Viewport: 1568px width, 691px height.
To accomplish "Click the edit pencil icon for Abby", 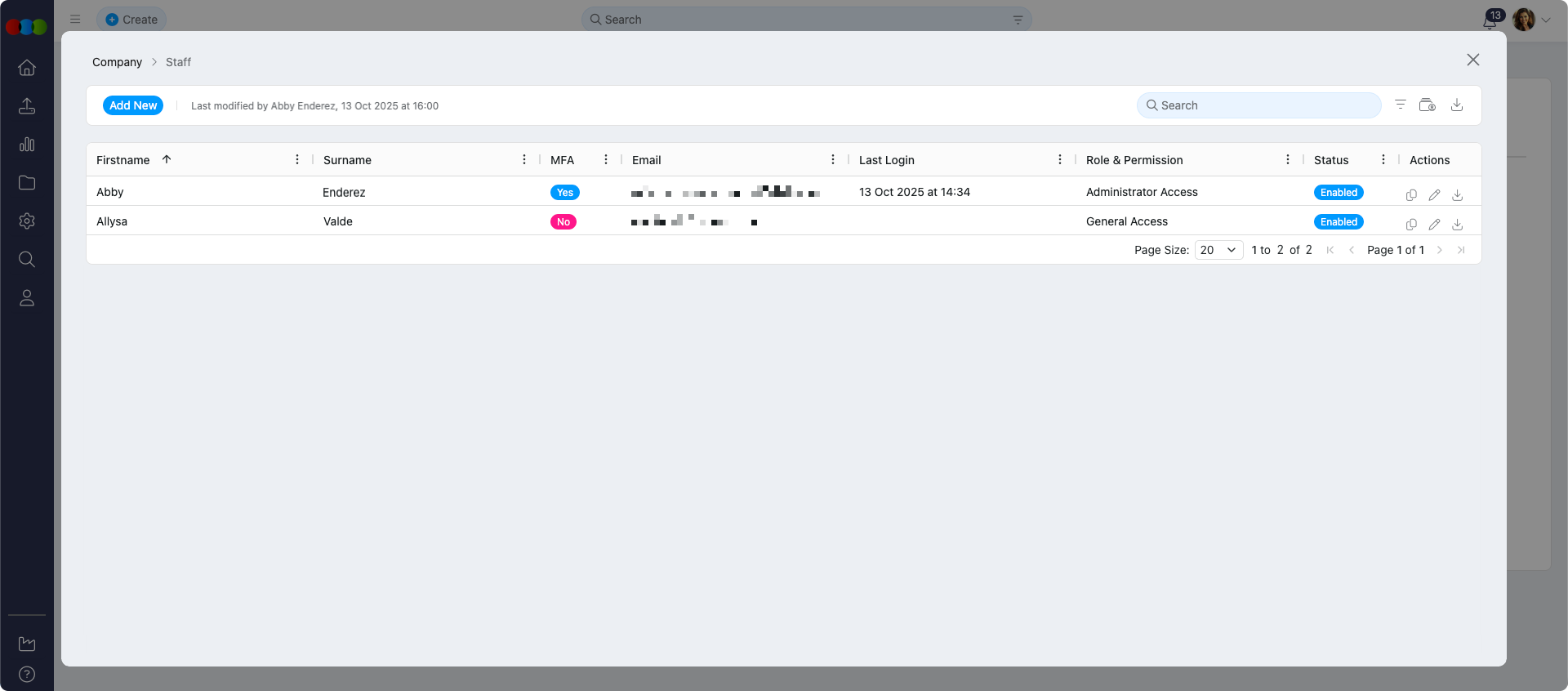I will (1434, 194).
